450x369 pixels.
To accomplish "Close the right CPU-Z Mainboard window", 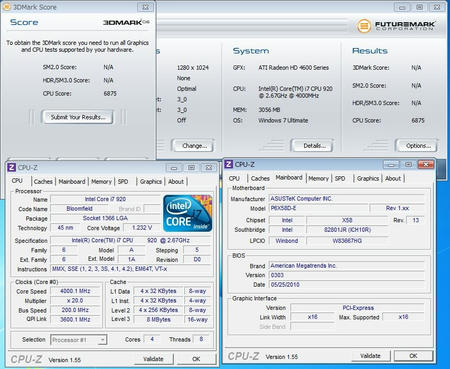I will [425, 164].
